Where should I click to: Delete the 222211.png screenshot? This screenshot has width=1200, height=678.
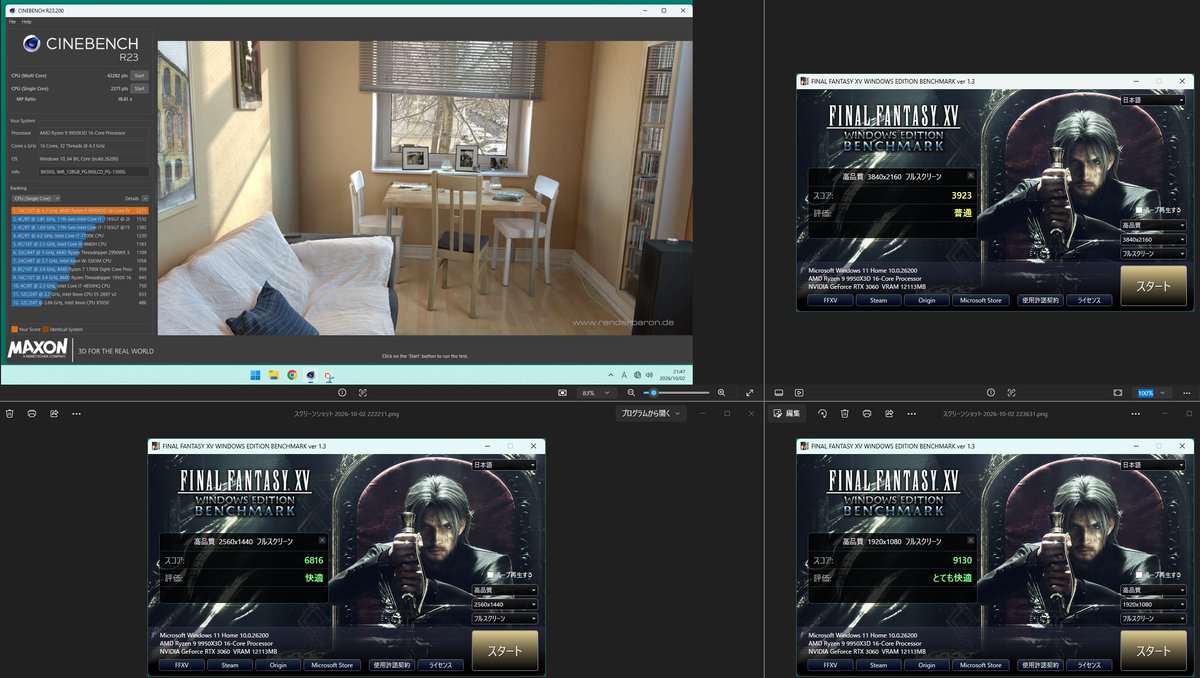[11, 413]
